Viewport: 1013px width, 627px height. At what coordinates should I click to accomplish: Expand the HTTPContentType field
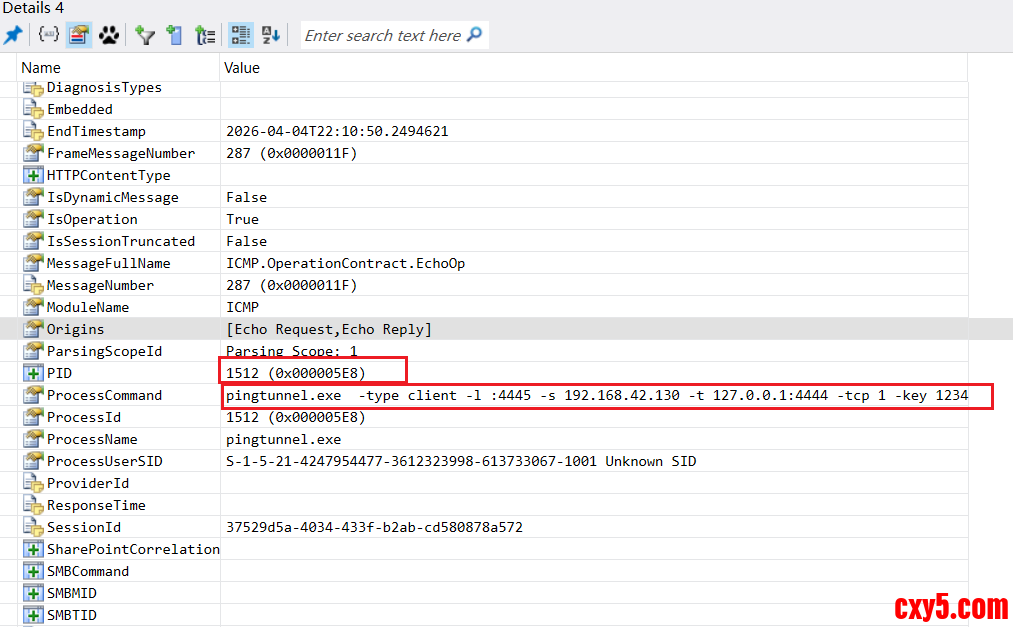coord(33,175)
